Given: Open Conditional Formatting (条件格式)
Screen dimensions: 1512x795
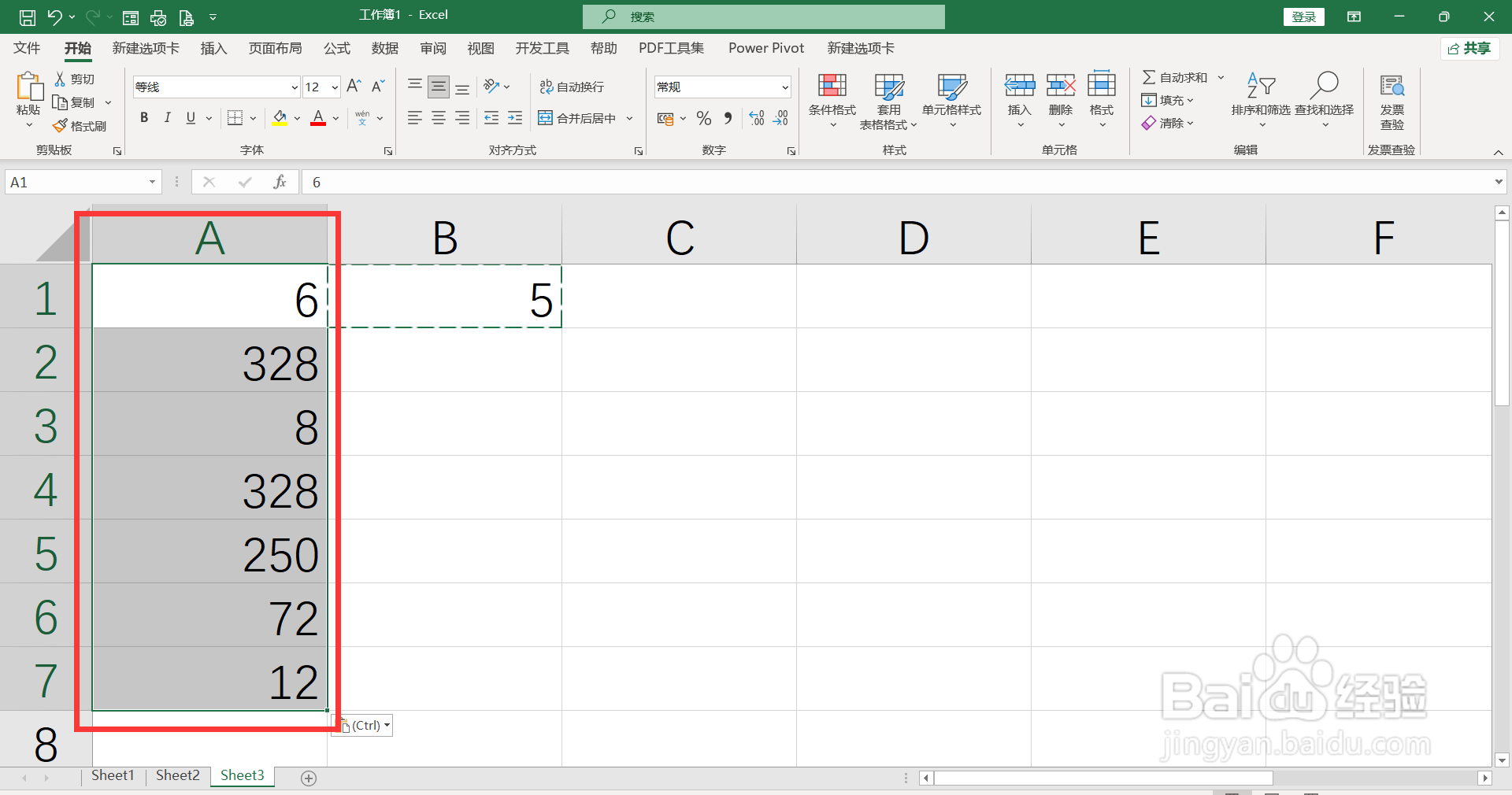Looking at the screenshot, I should click(x=832, y=101).
